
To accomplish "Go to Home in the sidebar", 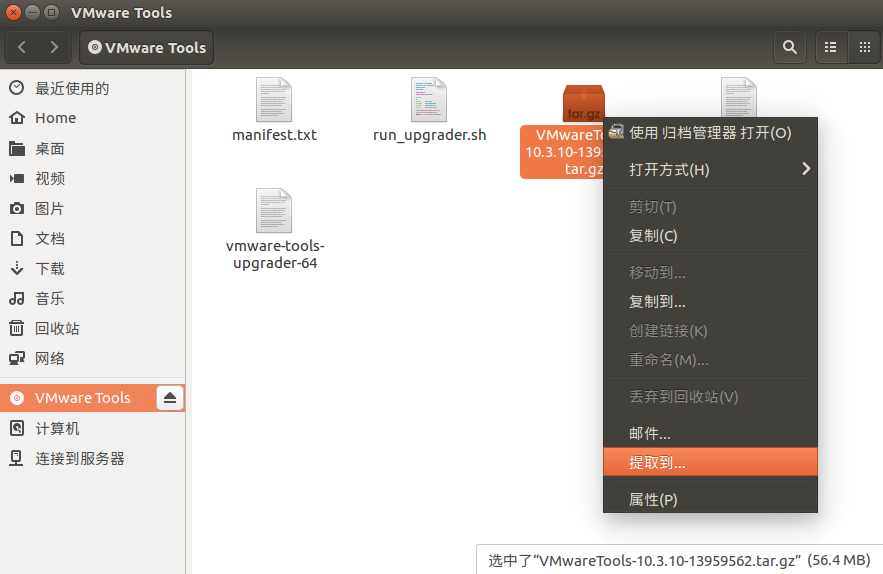I will coord(93,118).
